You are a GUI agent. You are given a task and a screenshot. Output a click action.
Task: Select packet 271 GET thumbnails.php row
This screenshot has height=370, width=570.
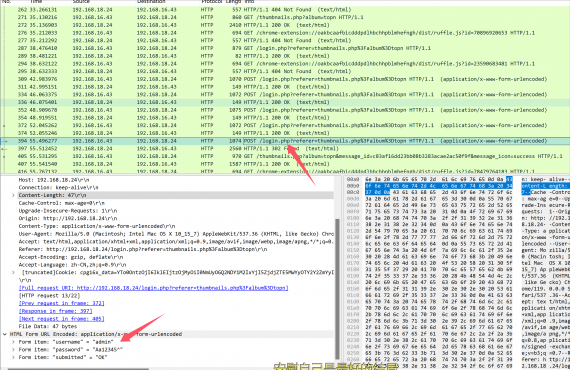(x=285, y=17)
